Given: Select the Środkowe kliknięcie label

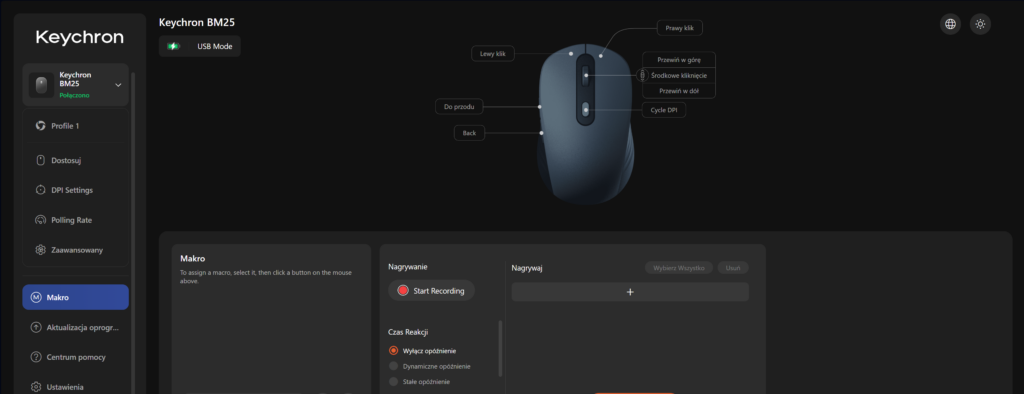Looking at the screenshot, I should pyautogui.click(x=679, y=75).
